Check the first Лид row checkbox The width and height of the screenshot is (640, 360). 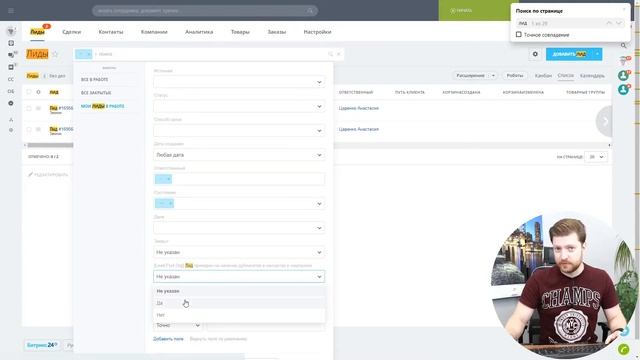[29, 108]
